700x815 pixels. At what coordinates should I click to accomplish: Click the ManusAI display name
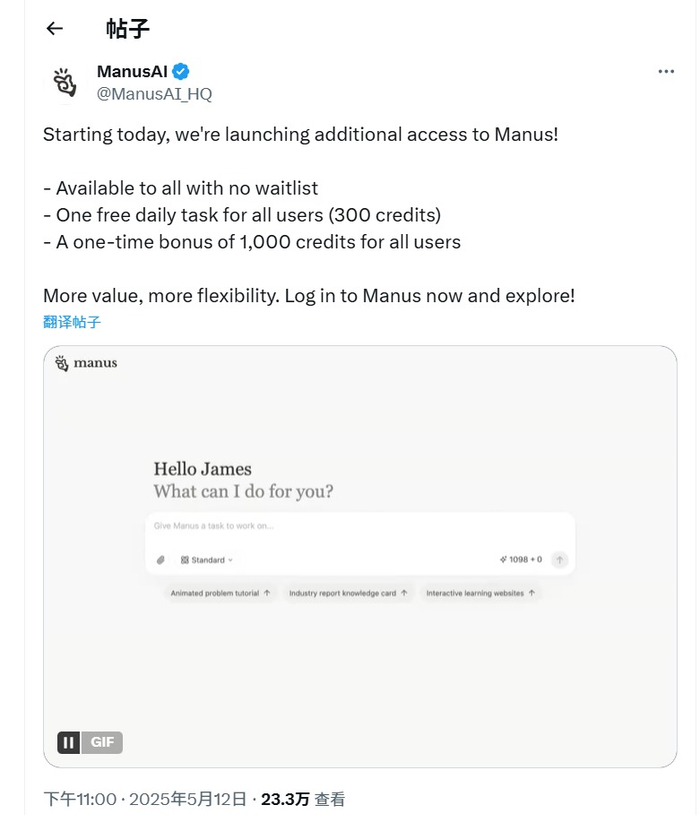coord(133,71)
